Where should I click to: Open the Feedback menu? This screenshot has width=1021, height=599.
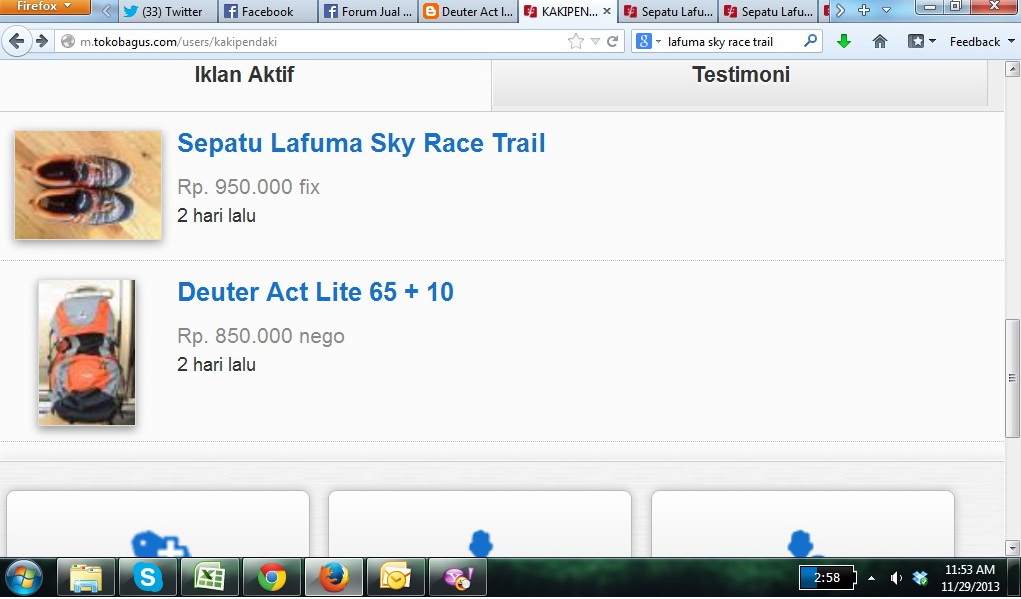[x=981, y=42]
